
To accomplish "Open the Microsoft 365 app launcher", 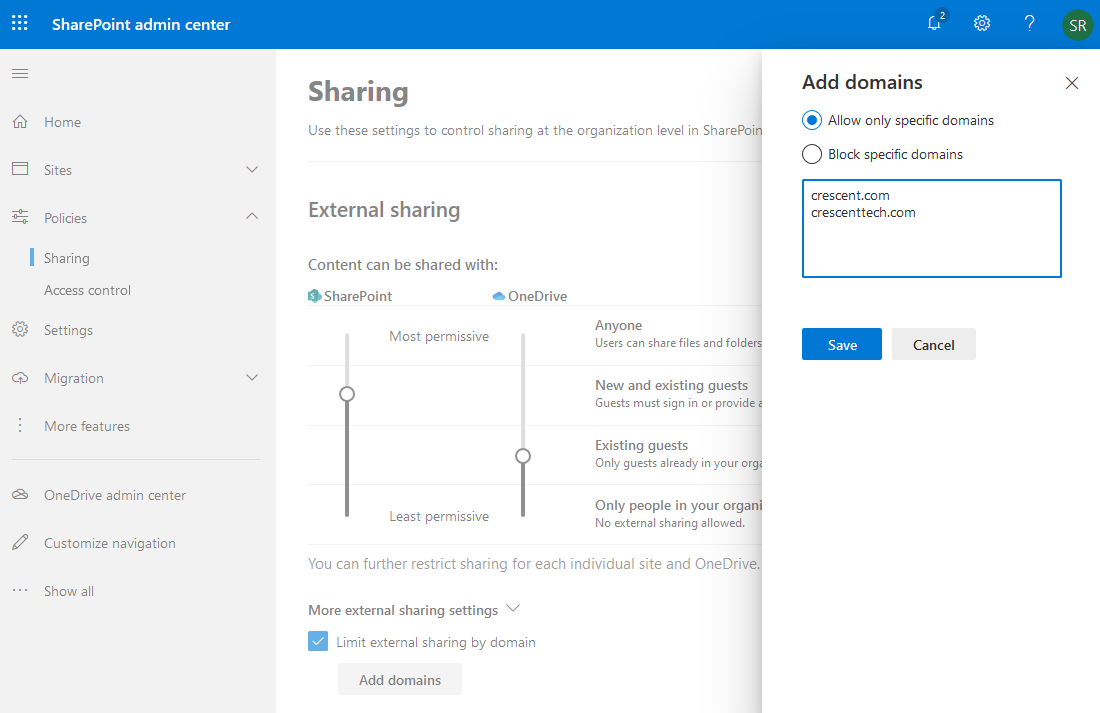I will click(x=19, y=23).
